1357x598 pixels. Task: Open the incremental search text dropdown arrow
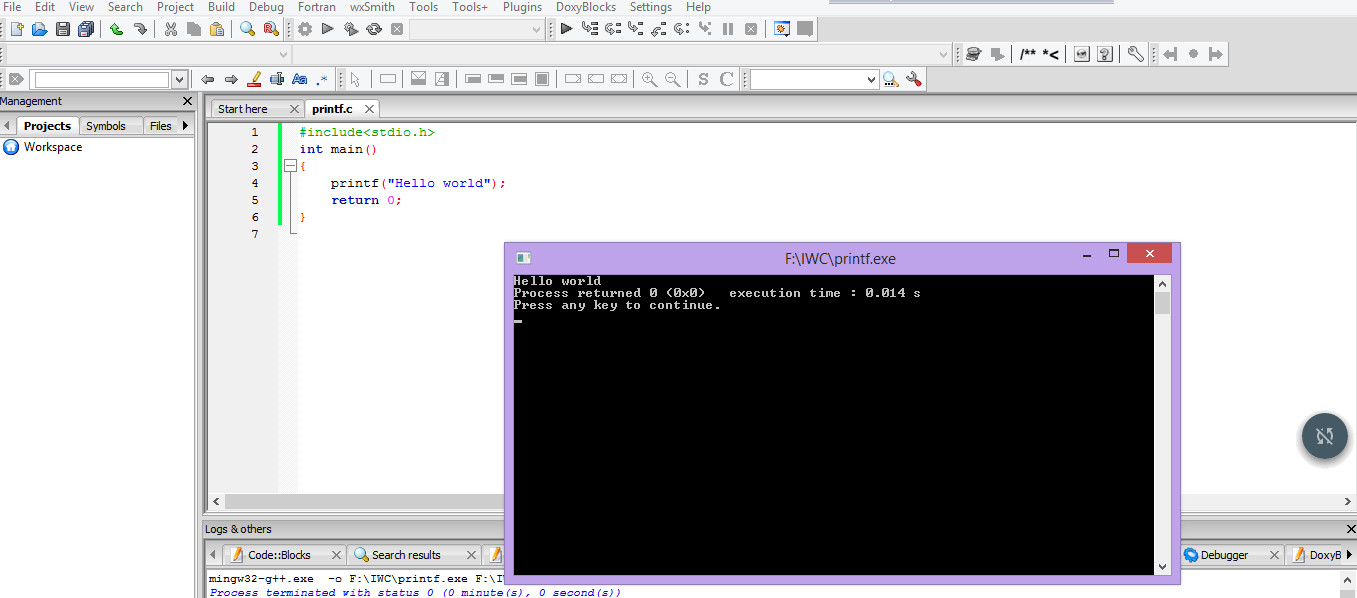(180, 79)
